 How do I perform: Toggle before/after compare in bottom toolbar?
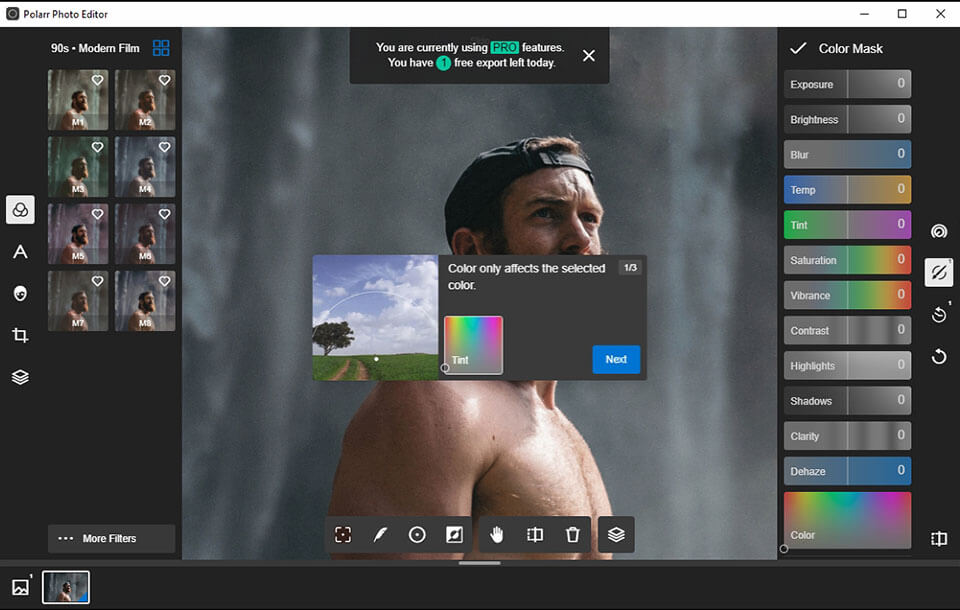pyautogui.click(x=534, y=535)
